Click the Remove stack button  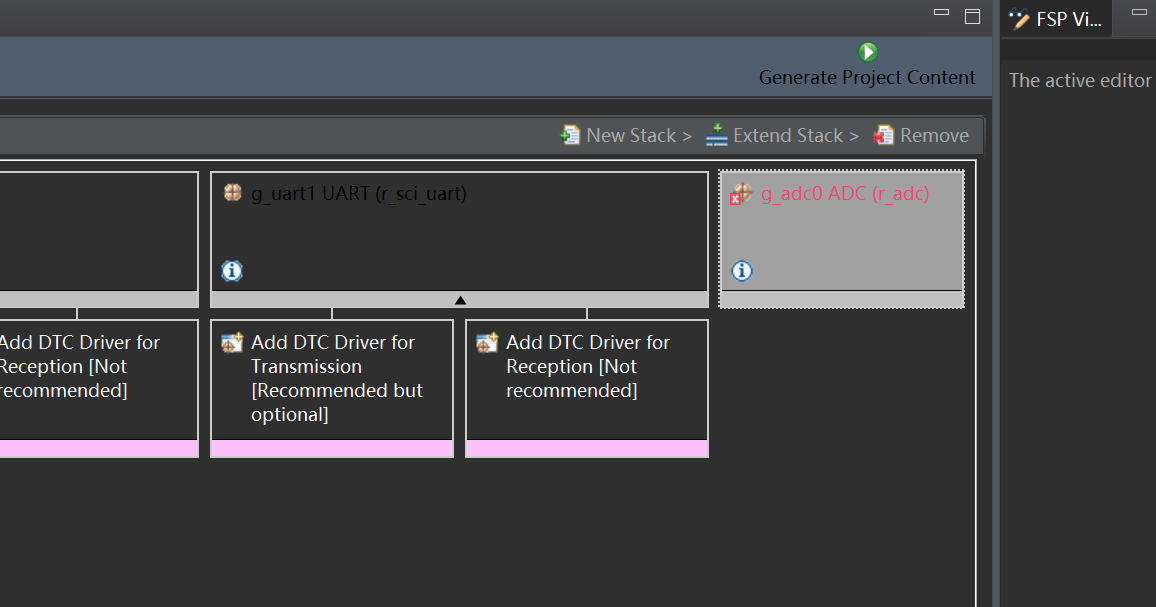[x=921, y=136]
